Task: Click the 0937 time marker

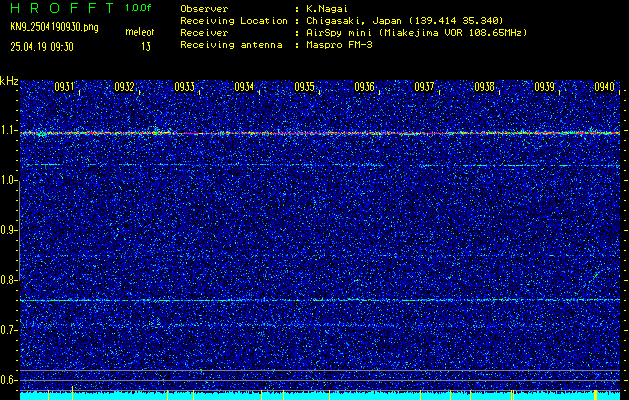Action: tap(424, 87)
